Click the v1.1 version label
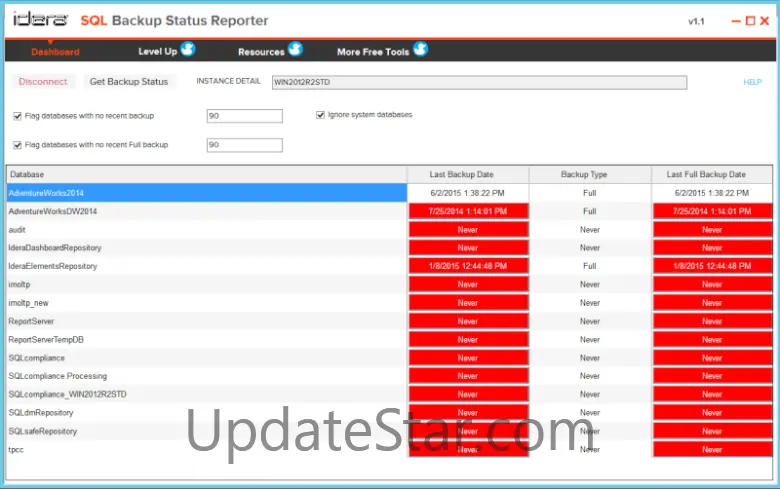 point(696,21)
